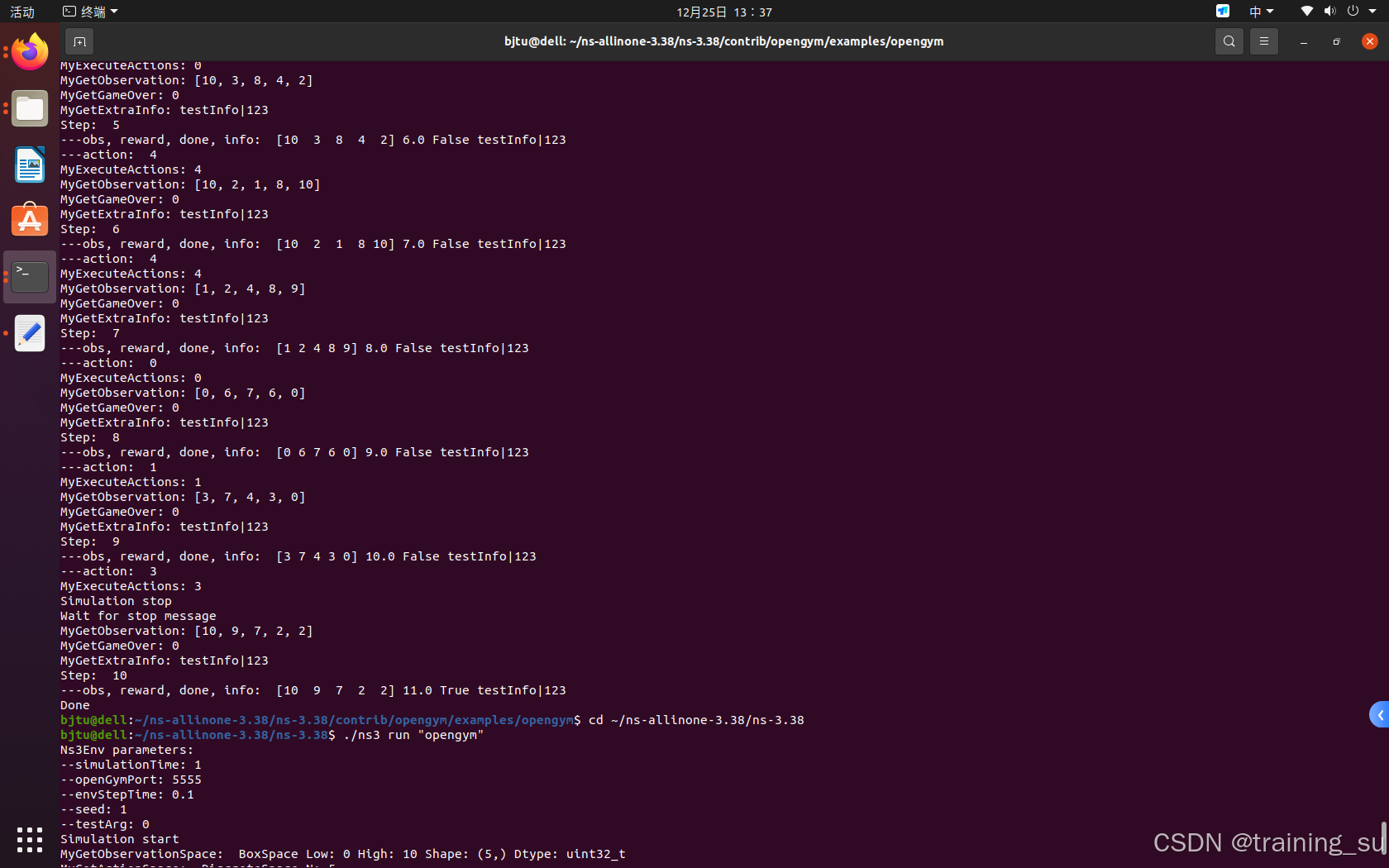This screenshot has width=1389, height=868.
Task: Toggle sound by clicking the speaker icon
Action: (1329, 11)
